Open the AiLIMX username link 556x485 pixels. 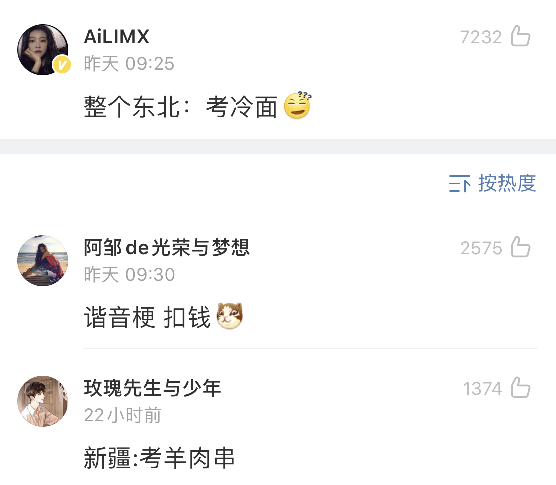(117, 37)
